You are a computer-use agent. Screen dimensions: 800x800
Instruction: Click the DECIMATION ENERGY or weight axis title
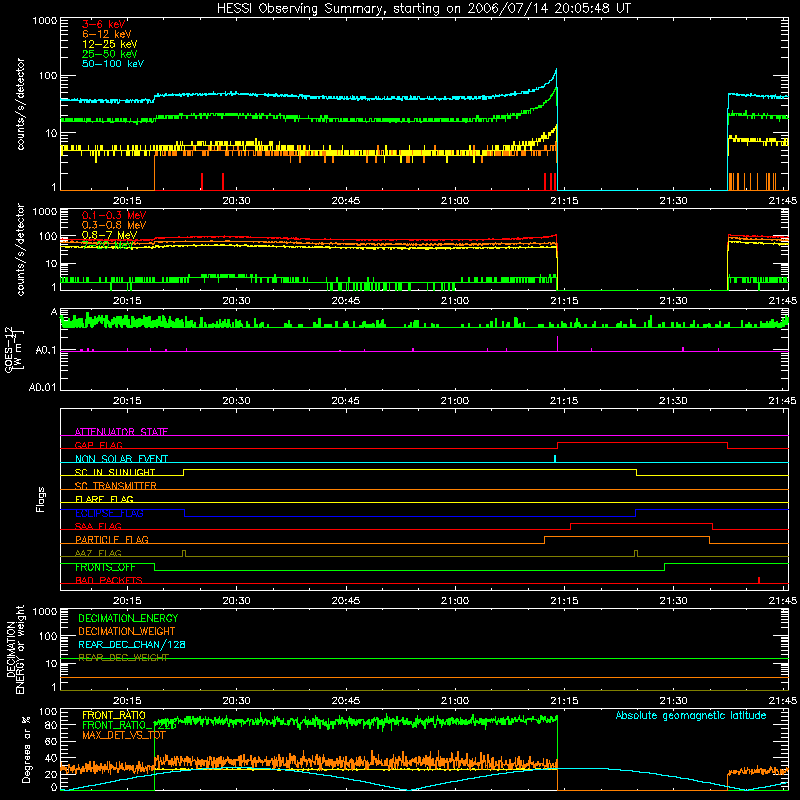pos(15,649)
